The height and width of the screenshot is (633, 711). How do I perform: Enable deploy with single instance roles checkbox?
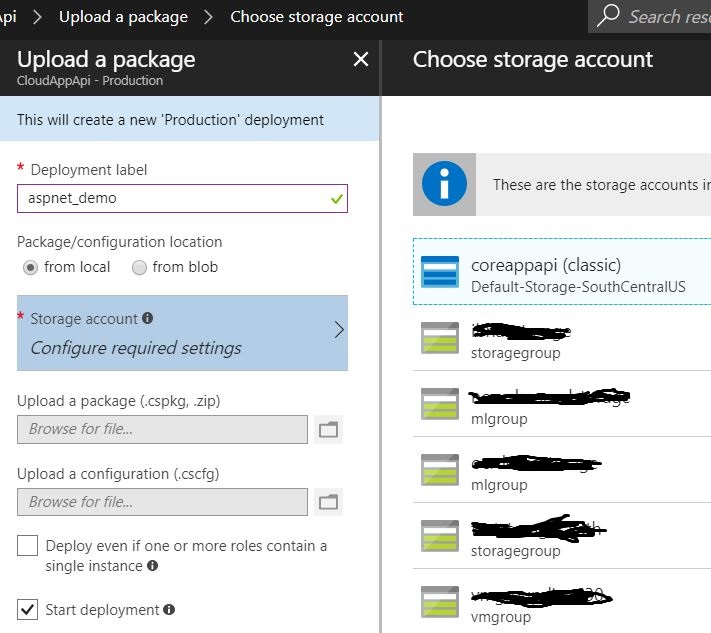click(28, 546)
